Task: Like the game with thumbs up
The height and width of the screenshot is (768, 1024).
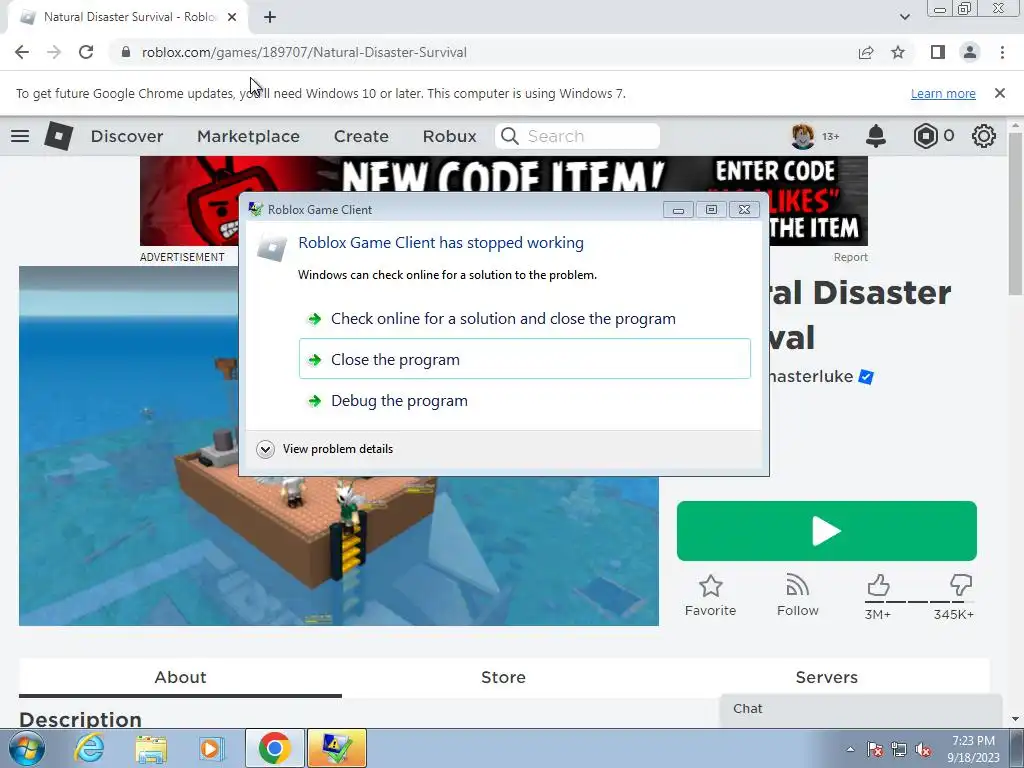Action: [x=878, y=585]
